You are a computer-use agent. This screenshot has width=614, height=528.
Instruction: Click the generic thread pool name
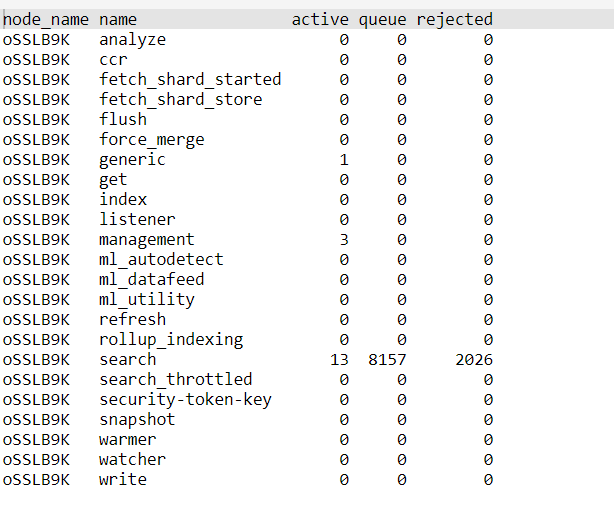(132, 160)
